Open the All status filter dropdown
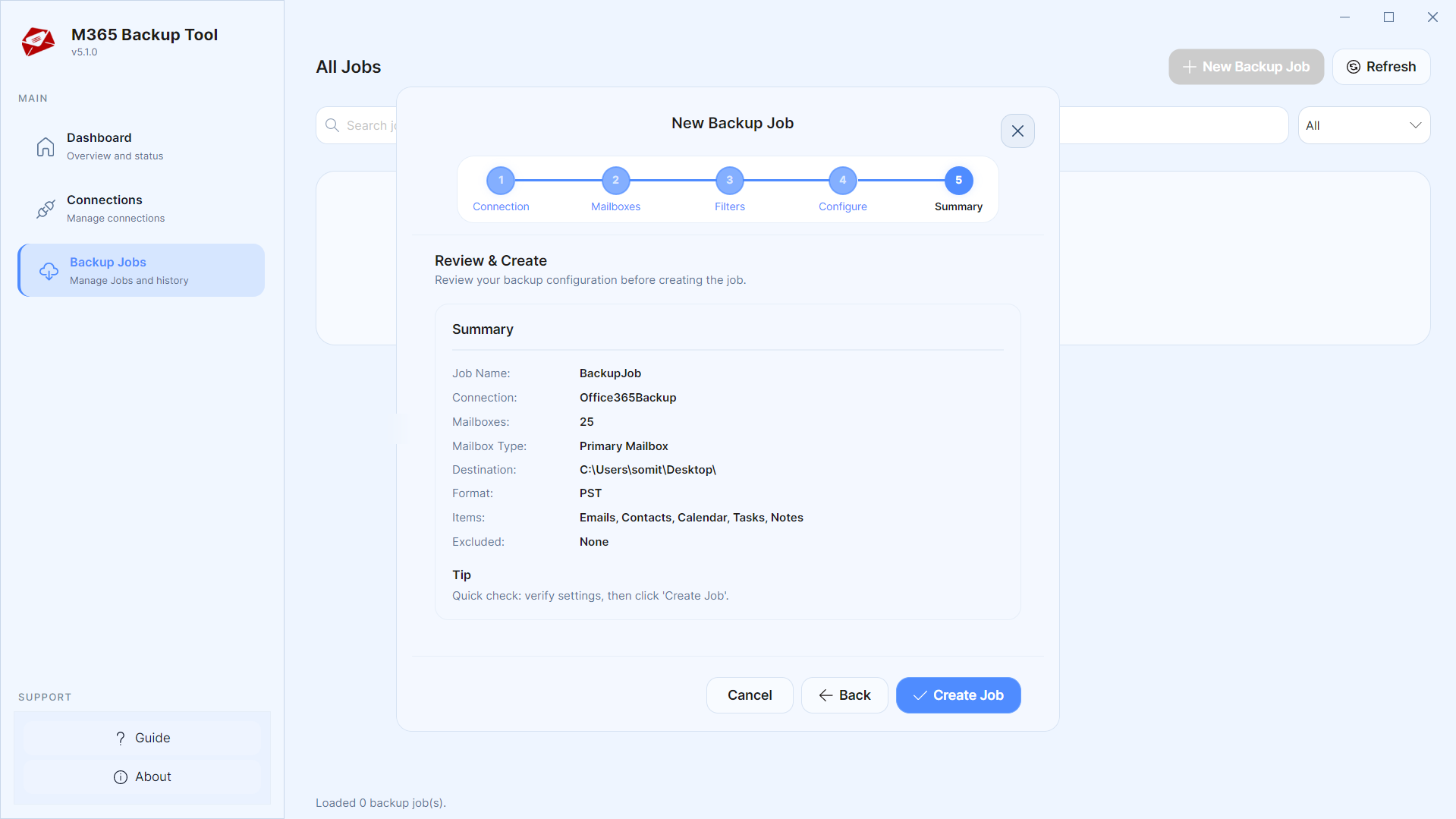The width and height of the screenshot is (1456, 819). [x=1364, y=125]
